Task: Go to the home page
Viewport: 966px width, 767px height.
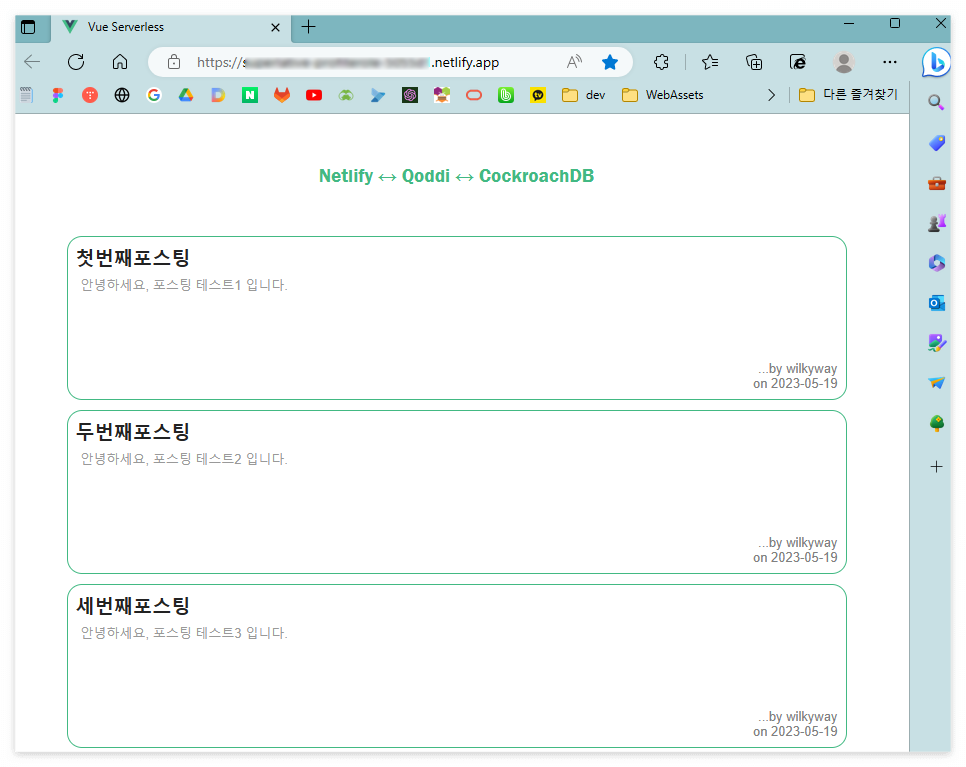Action: [x=120, y=62]
